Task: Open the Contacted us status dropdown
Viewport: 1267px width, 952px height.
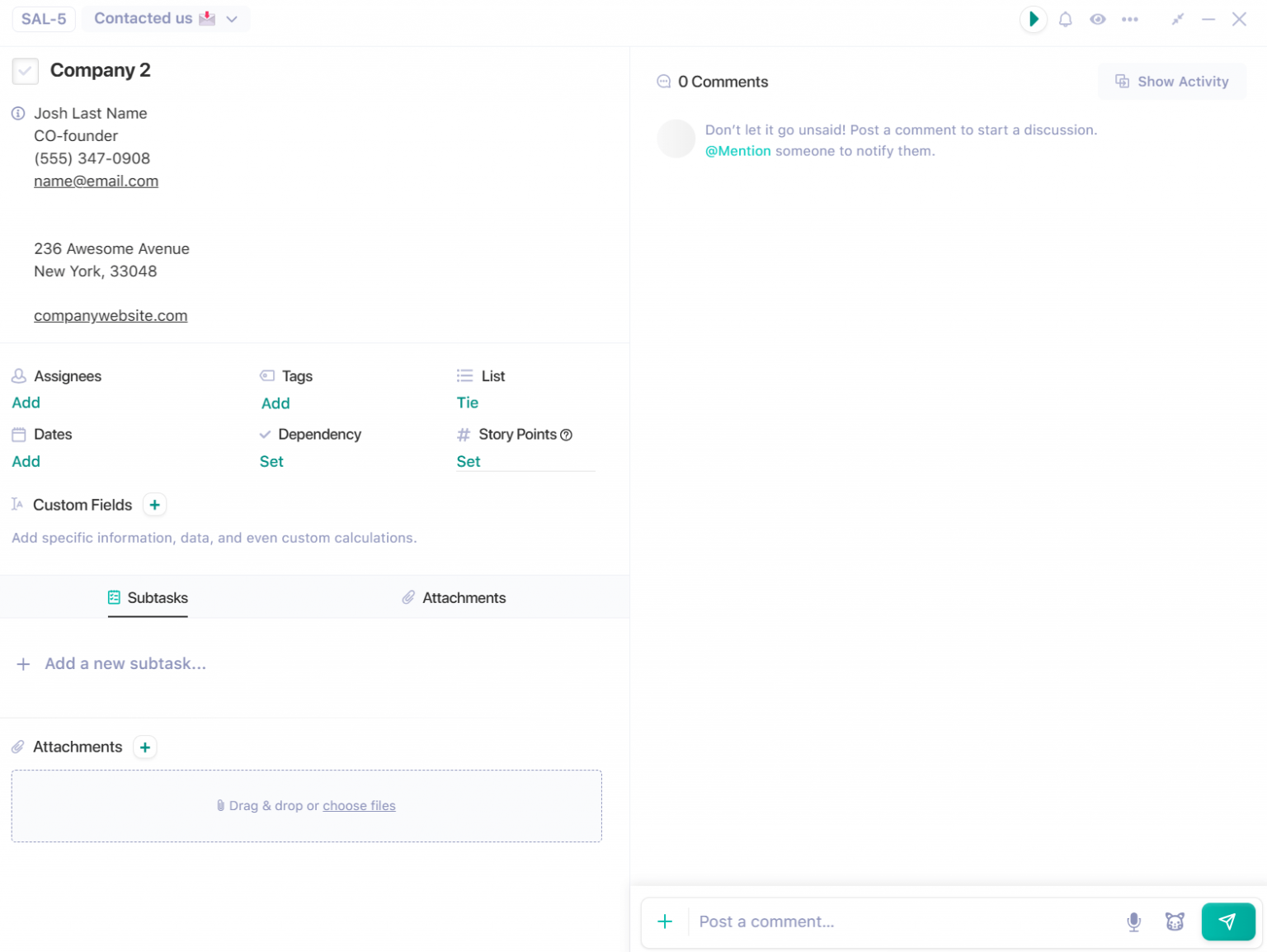Action: coord(164,18)
